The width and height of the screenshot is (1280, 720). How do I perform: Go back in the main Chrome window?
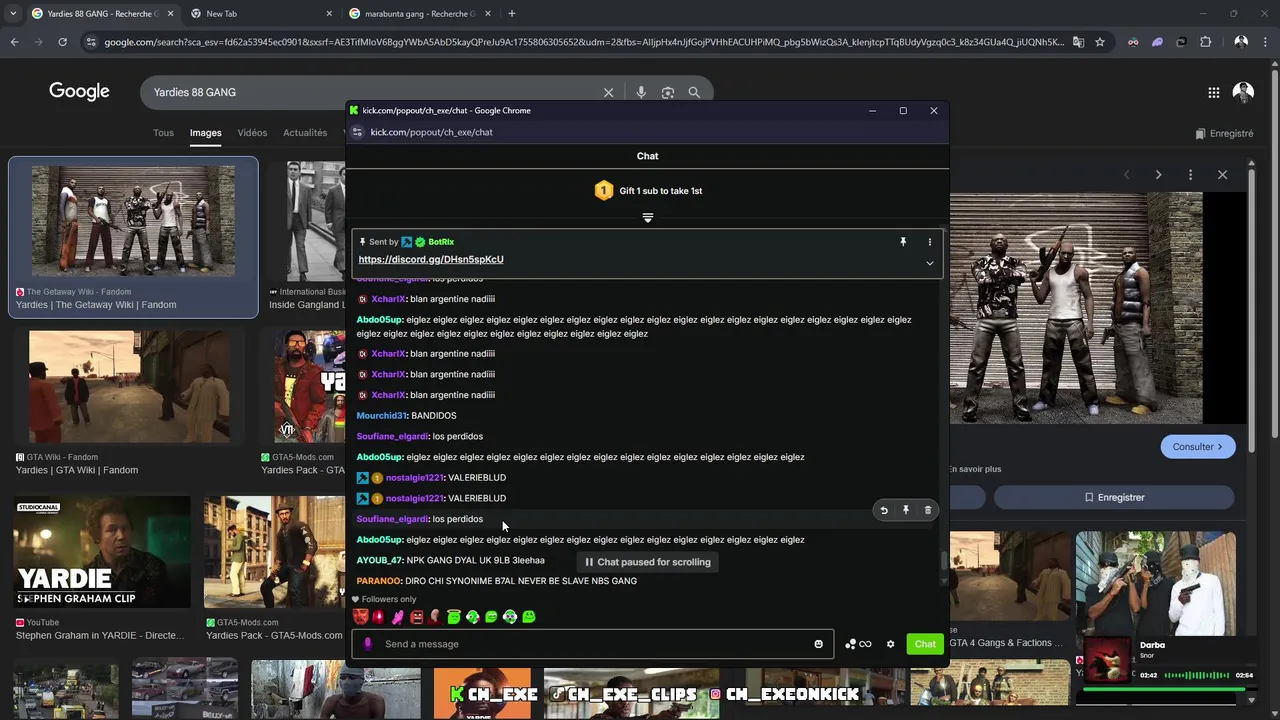click(14, 42)
